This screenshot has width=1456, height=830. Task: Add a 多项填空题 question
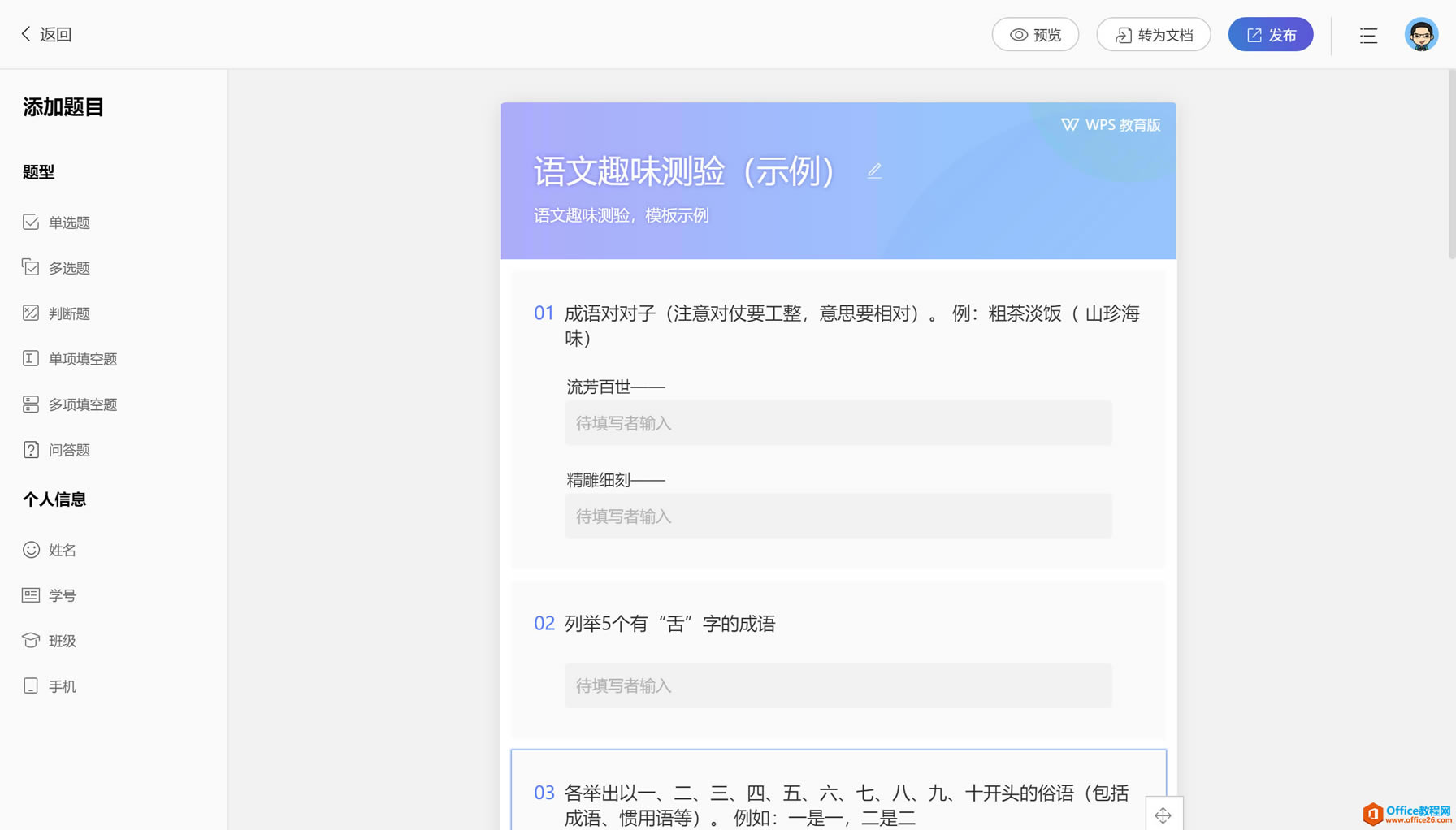pos(70,404)
